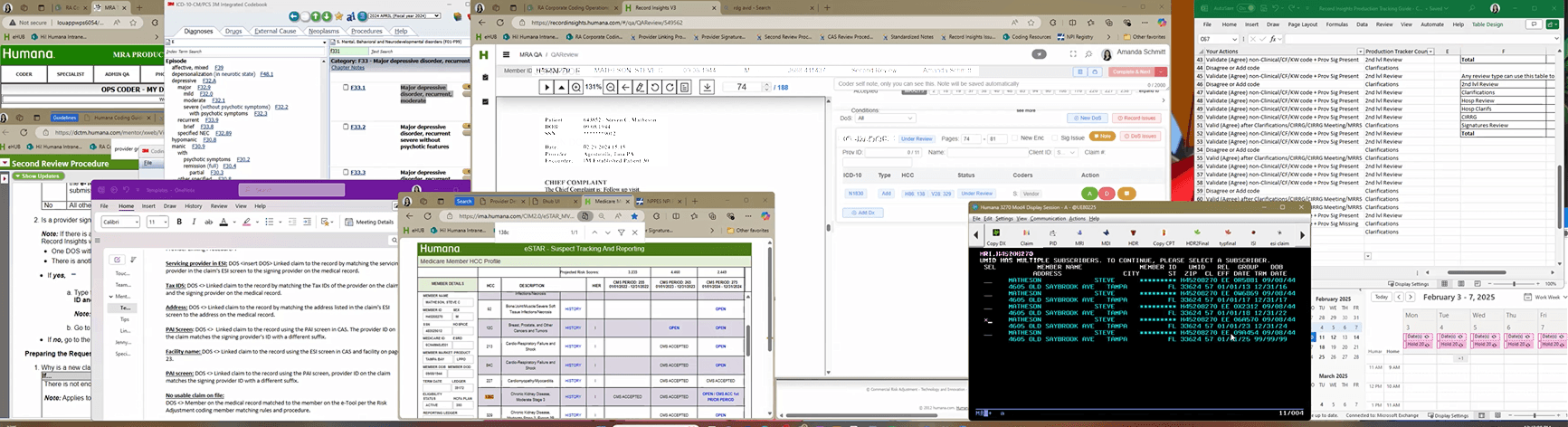Tick the New Enc checkbox

1013,138
